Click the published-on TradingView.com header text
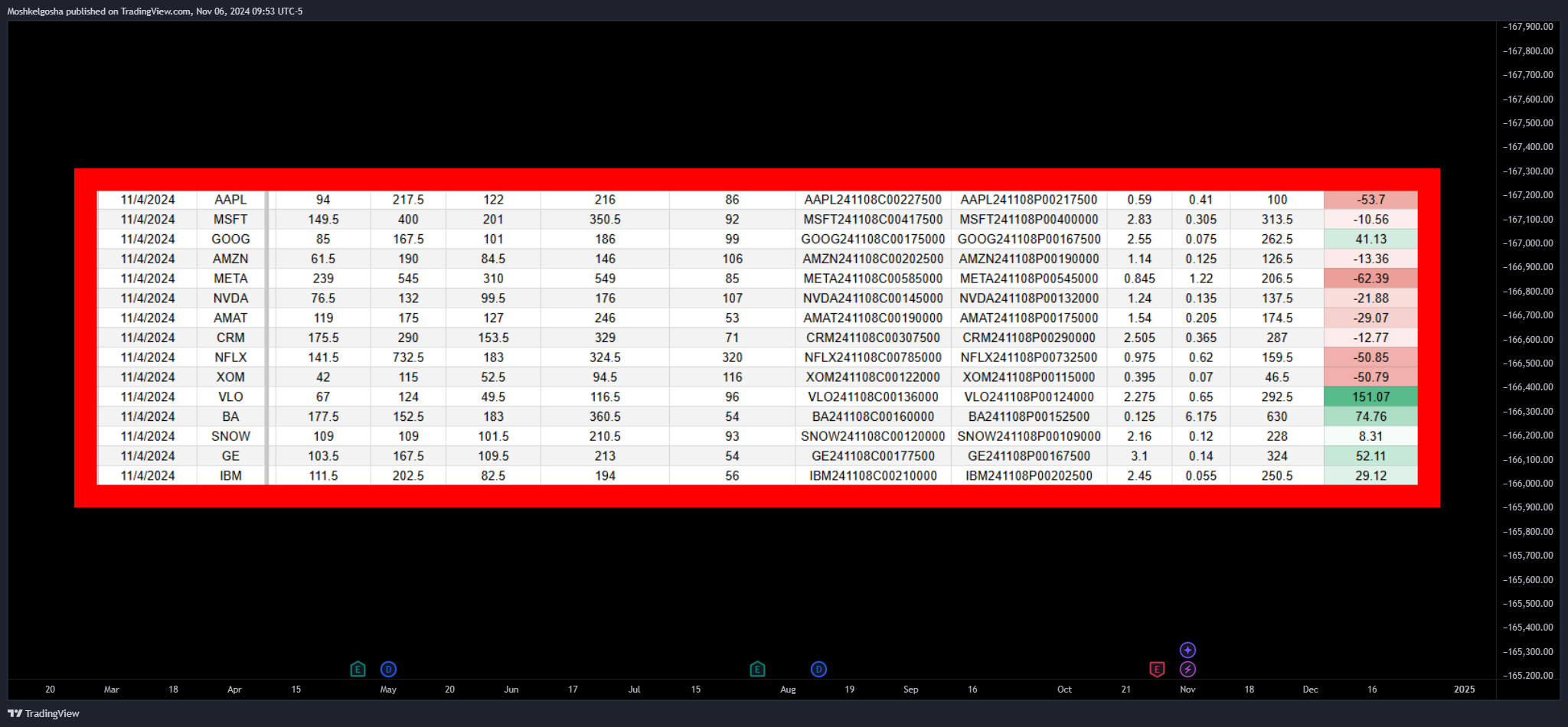The image size is (1568, 727). [x=155, y=11]
